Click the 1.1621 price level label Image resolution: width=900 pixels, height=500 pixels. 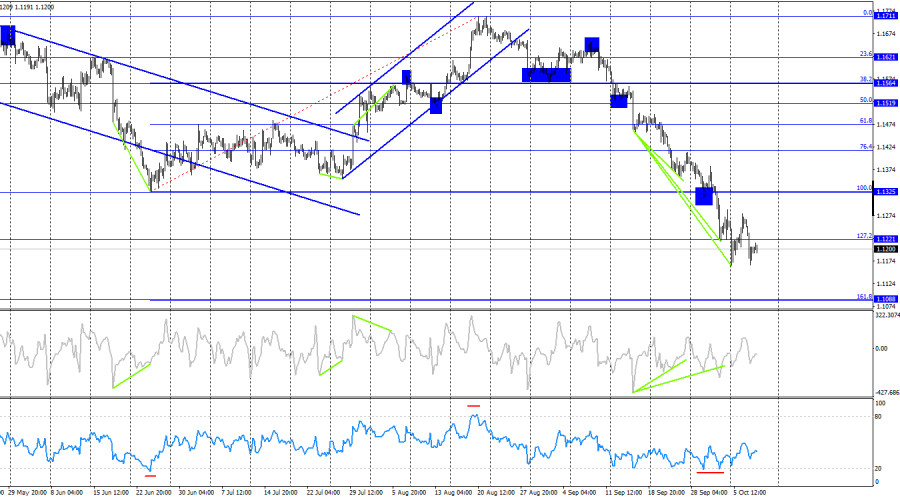click(886, 57)
